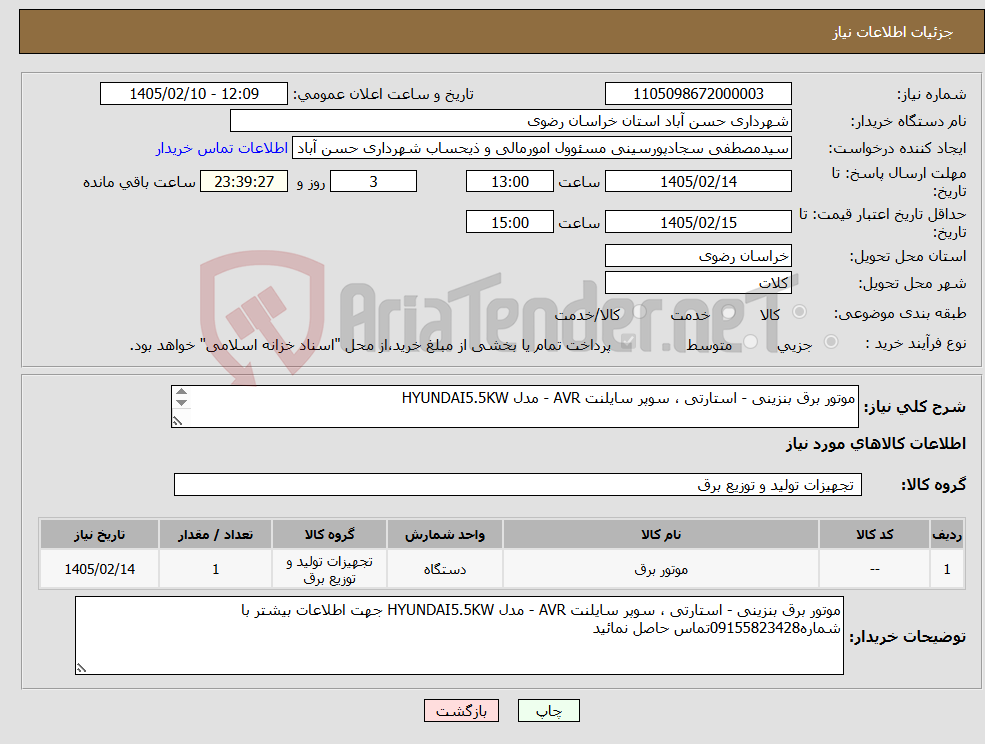Click the جزئیات اطلاعات نیاز header title
The image size is (985, 744).
(x=893, y=32)
